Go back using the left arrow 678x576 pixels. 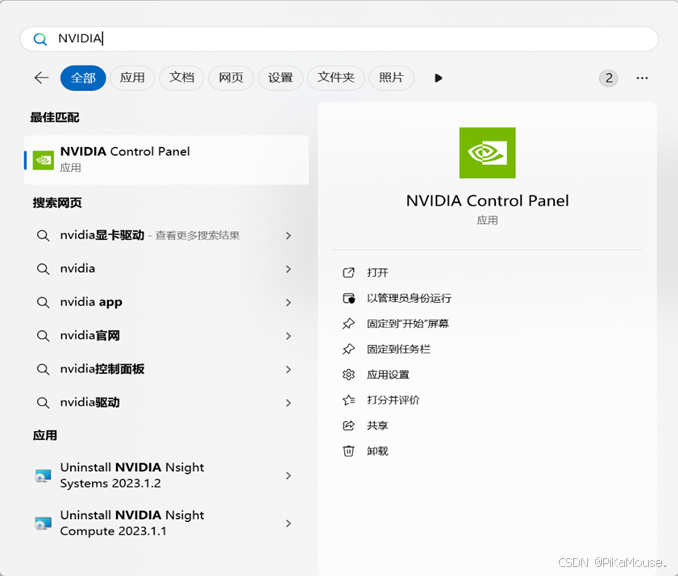coord(42,78)
